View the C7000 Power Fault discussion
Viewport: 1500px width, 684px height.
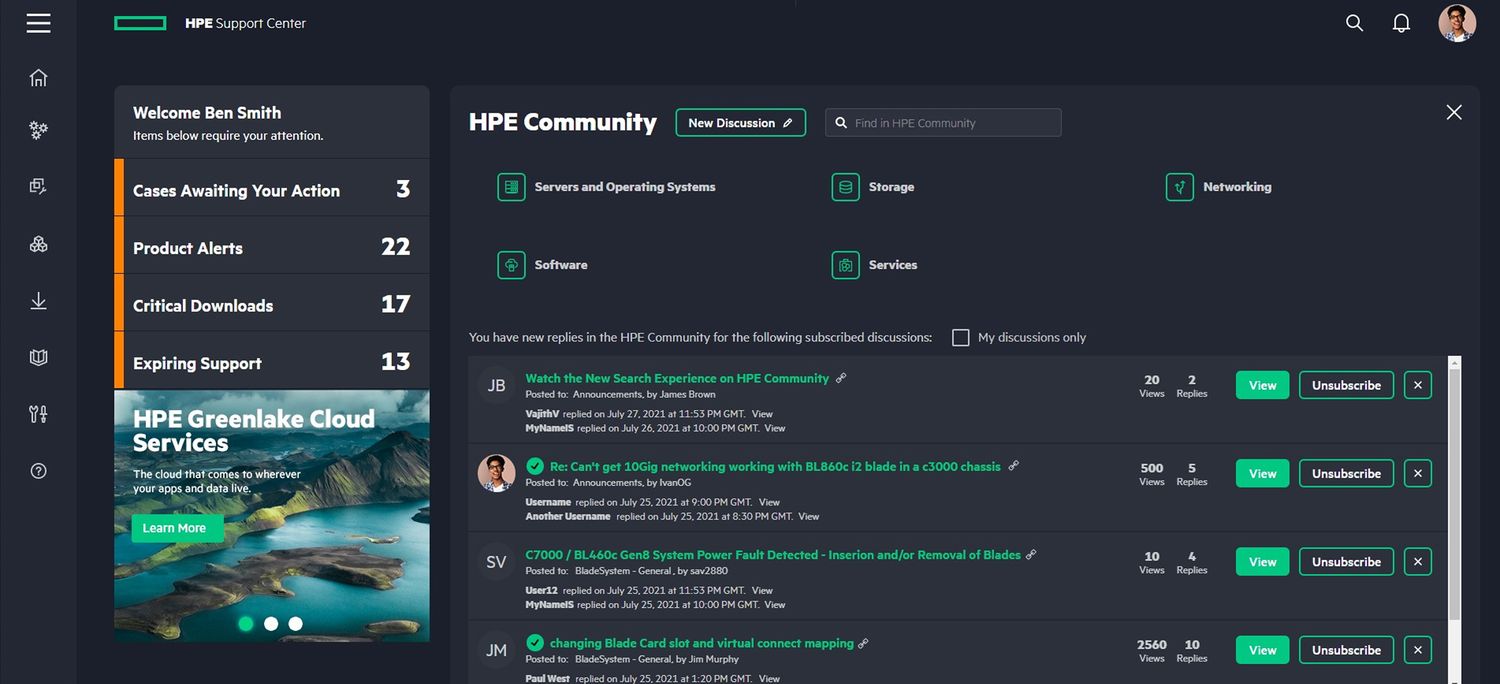pyautogui.click(x=1263, y=561)
